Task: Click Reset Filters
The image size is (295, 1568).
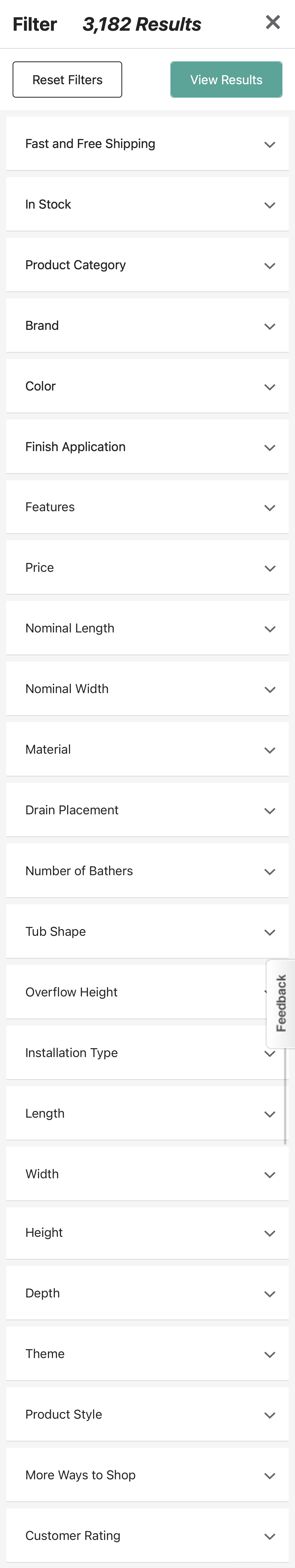Action: point(67,79)
